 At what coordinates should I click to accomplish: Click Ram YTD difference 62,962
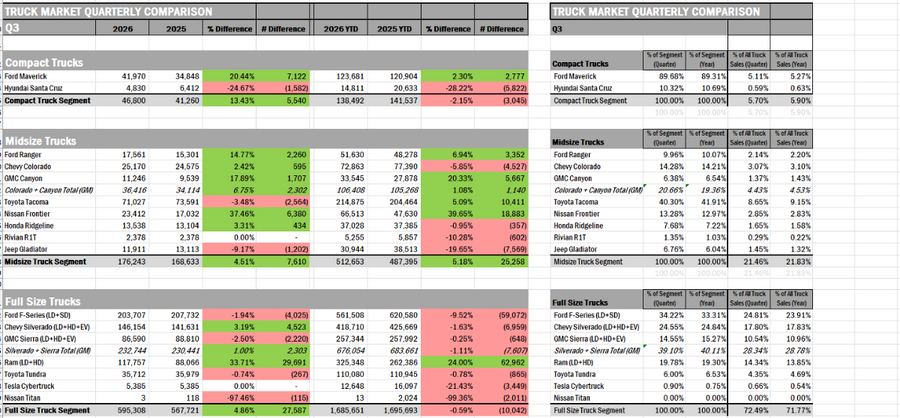click(x=501, y=362)
